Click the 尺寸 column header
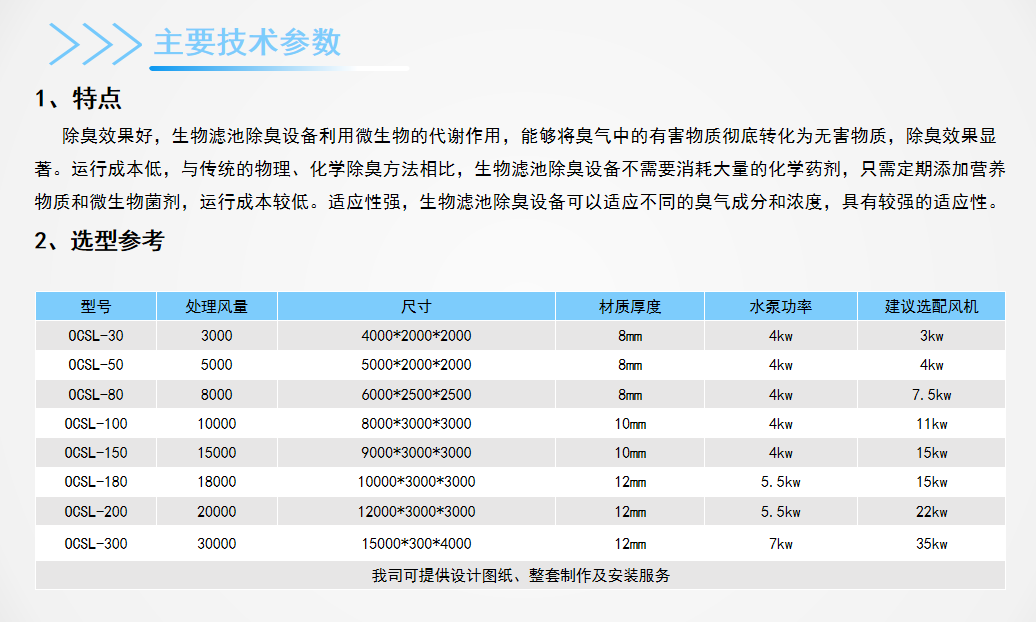This screenshot has width=1036, height=622. 416,306
